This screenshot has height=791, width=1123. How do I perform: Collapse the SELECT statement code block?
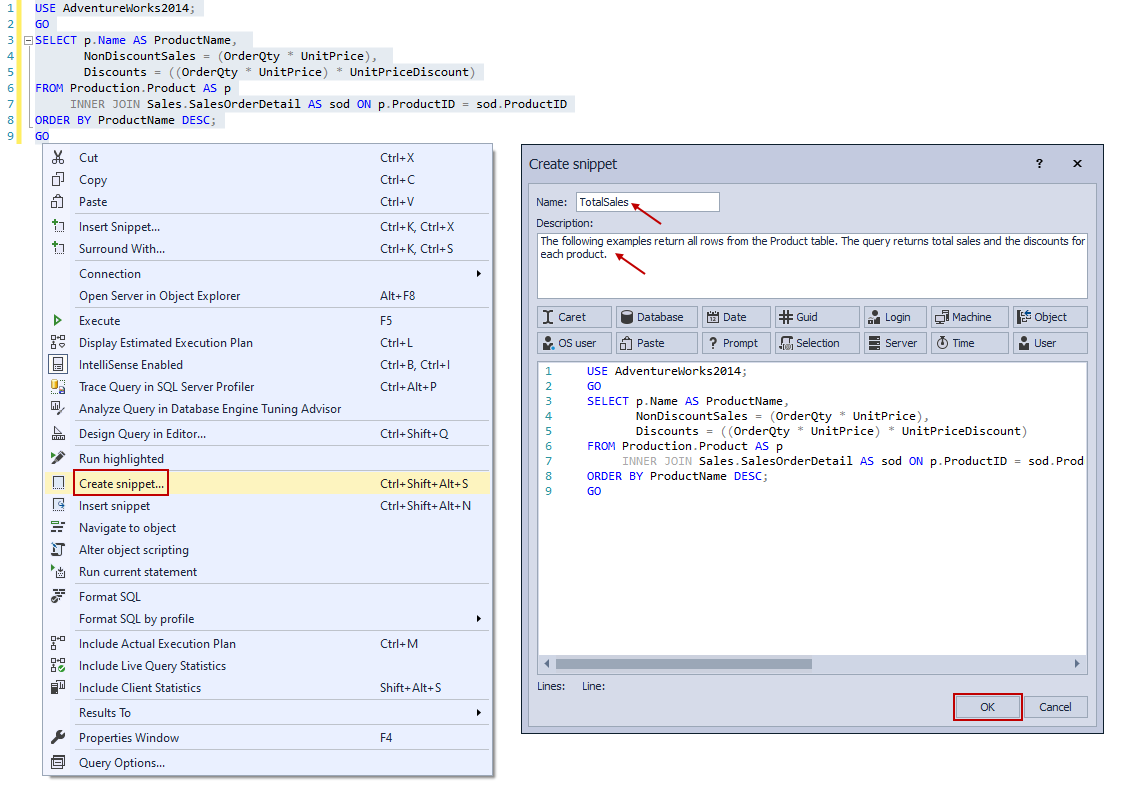pyautogui.click(x=28, y=41)
